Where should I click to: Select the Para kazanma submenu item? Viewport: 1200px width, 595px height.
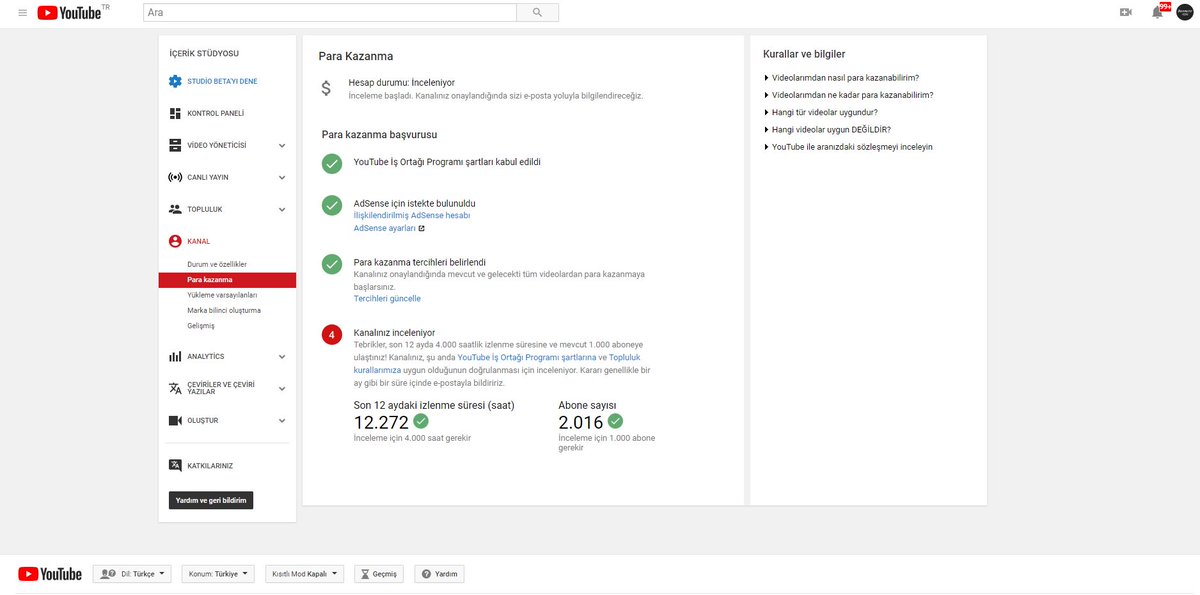tap(227, 280)
